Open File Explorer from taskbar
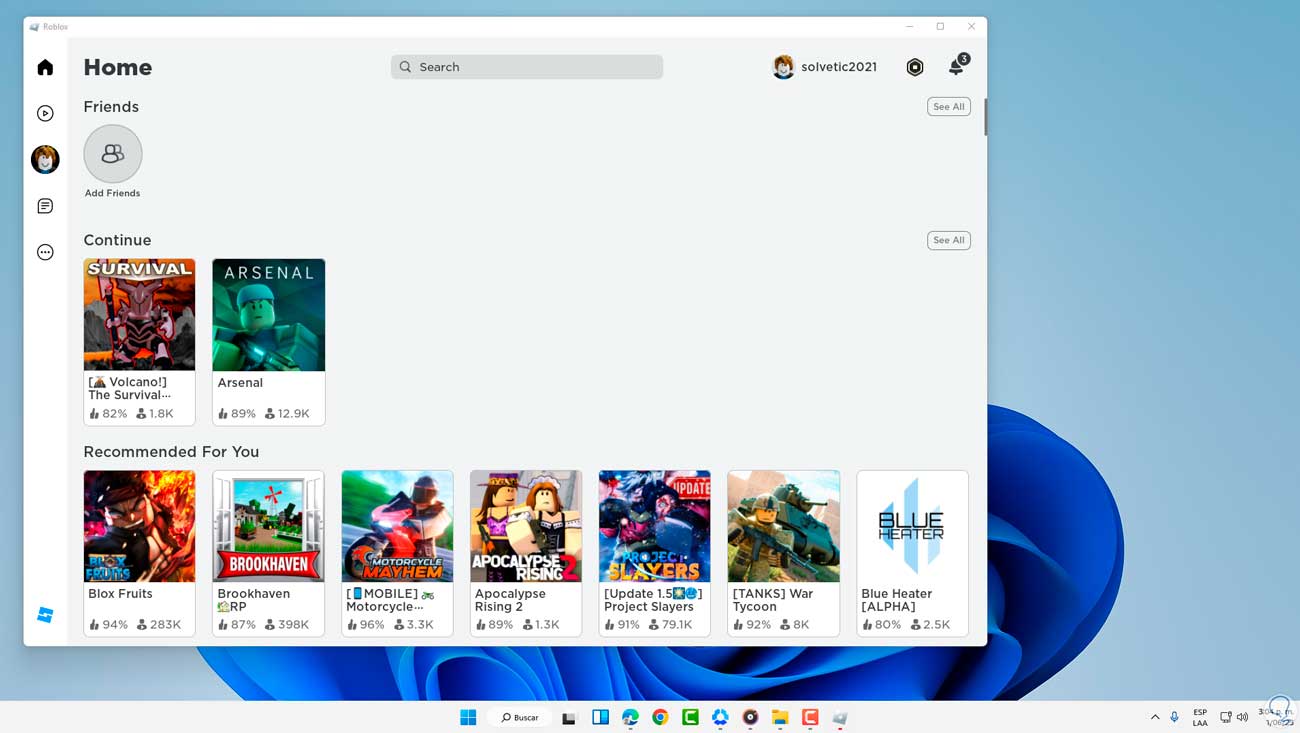This screenshot has height=733, width=1300. (780, 717)
